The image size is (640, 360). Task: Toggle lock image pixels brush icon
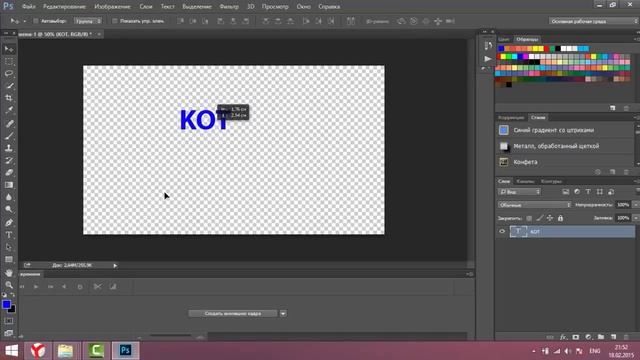click(540, 218)
